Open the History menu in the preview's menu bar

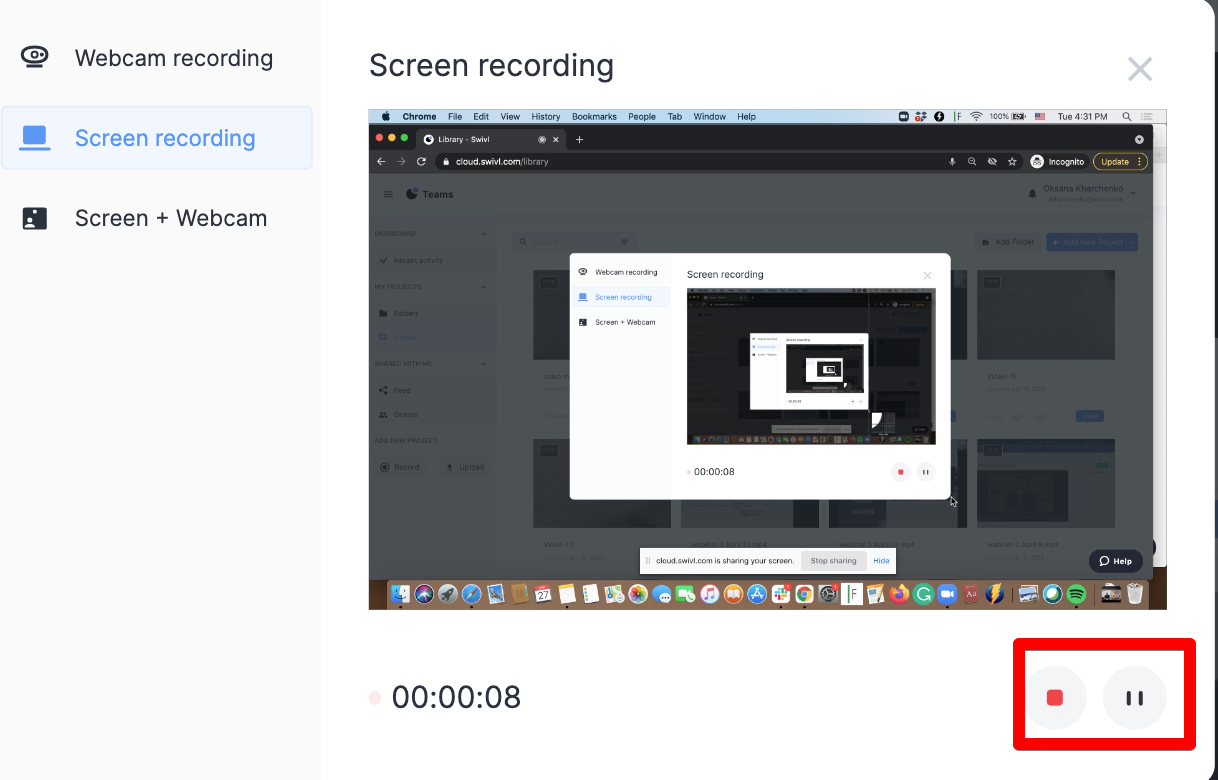(x=546, y=117)
